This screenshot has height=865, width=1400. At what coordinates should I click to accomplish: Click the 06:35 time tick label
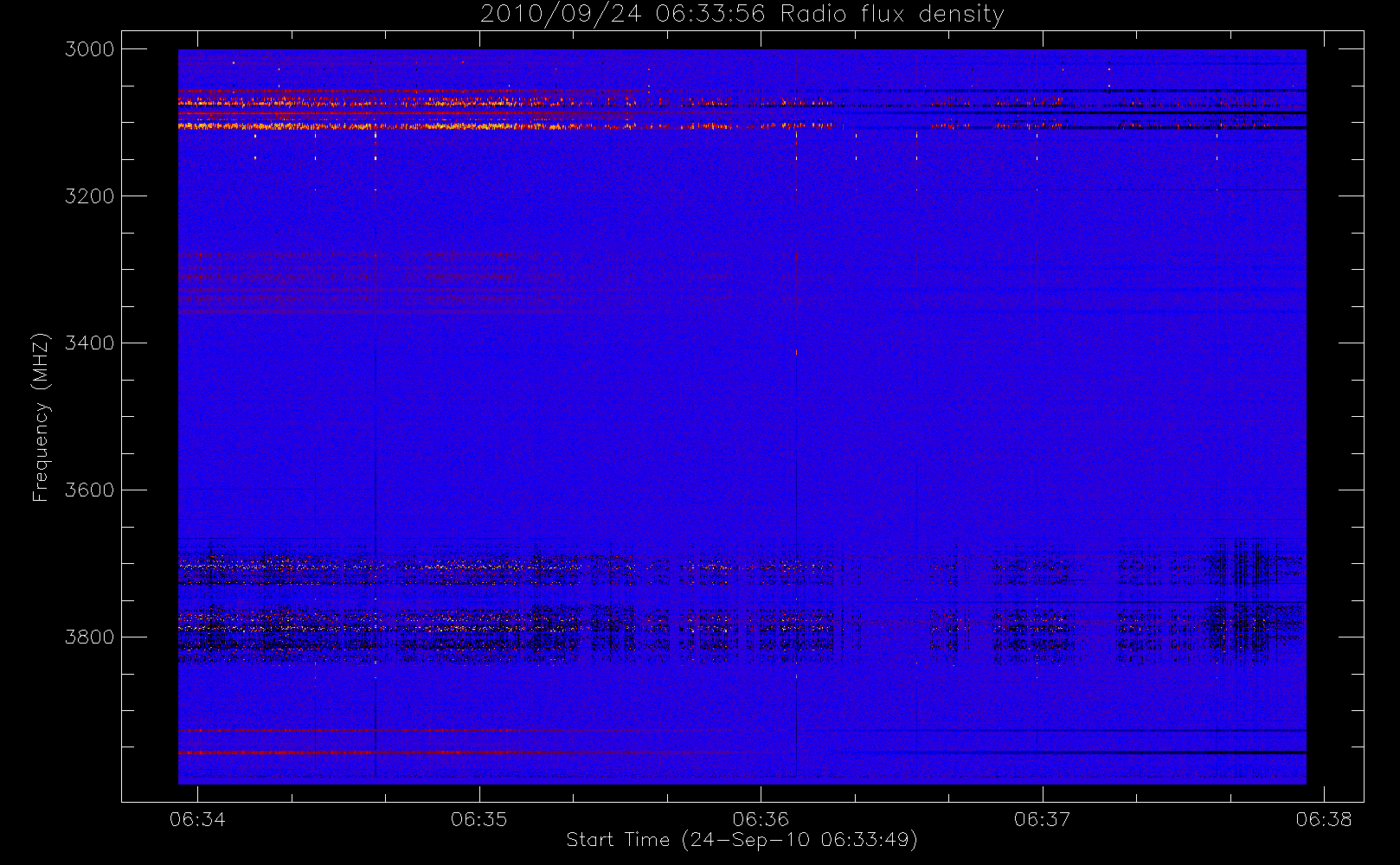point(478,819)
